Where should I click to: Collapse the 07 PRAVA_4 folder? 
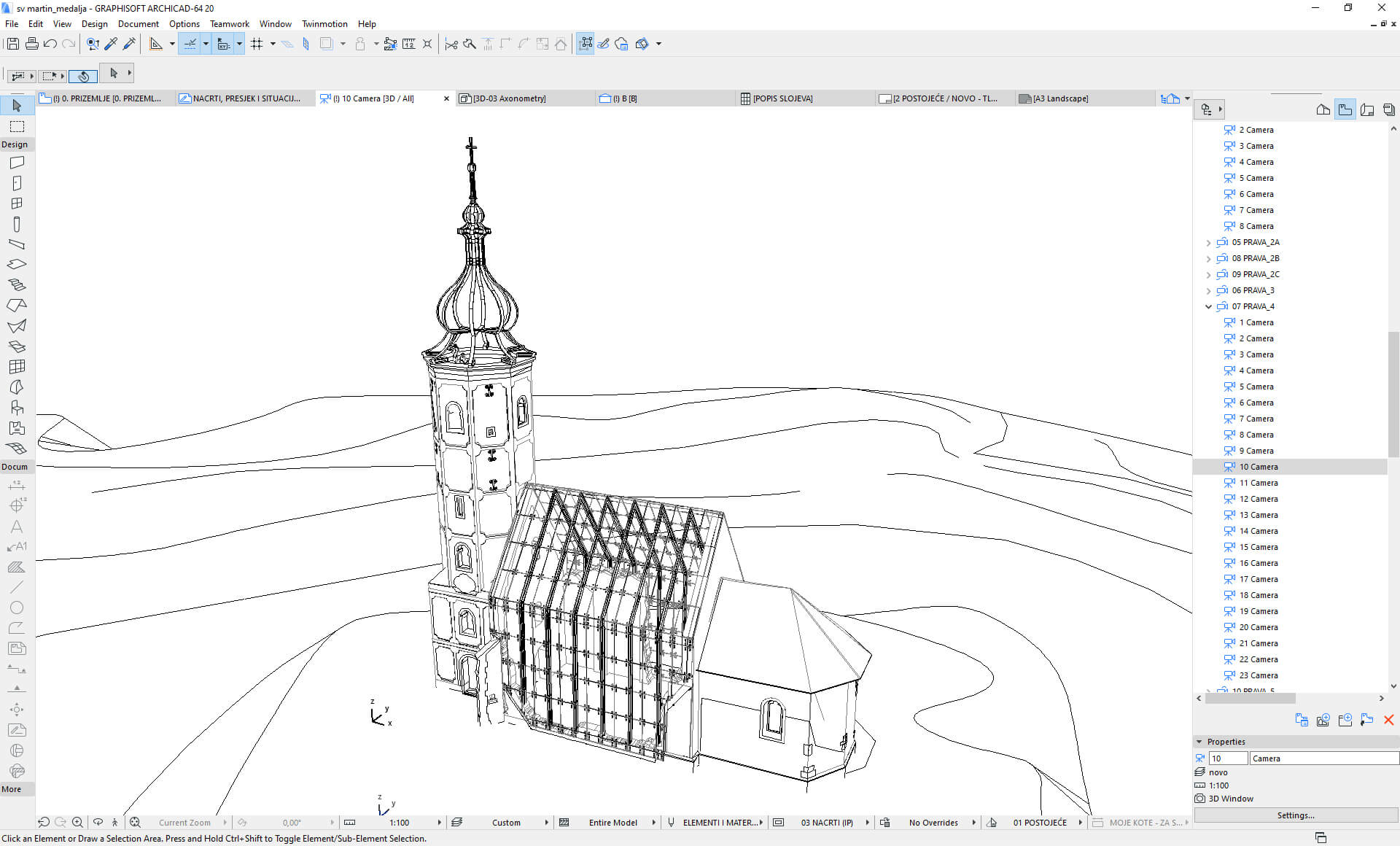click(1208, 307)
